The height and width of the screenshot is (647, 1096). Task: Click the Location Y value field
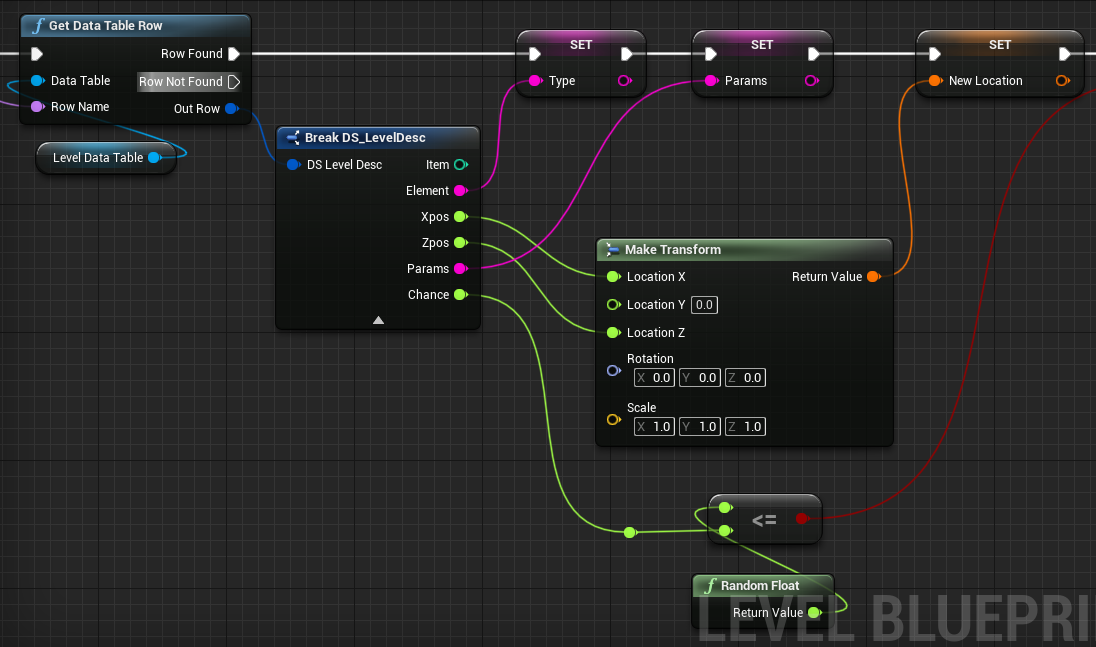tap(704, 305)
